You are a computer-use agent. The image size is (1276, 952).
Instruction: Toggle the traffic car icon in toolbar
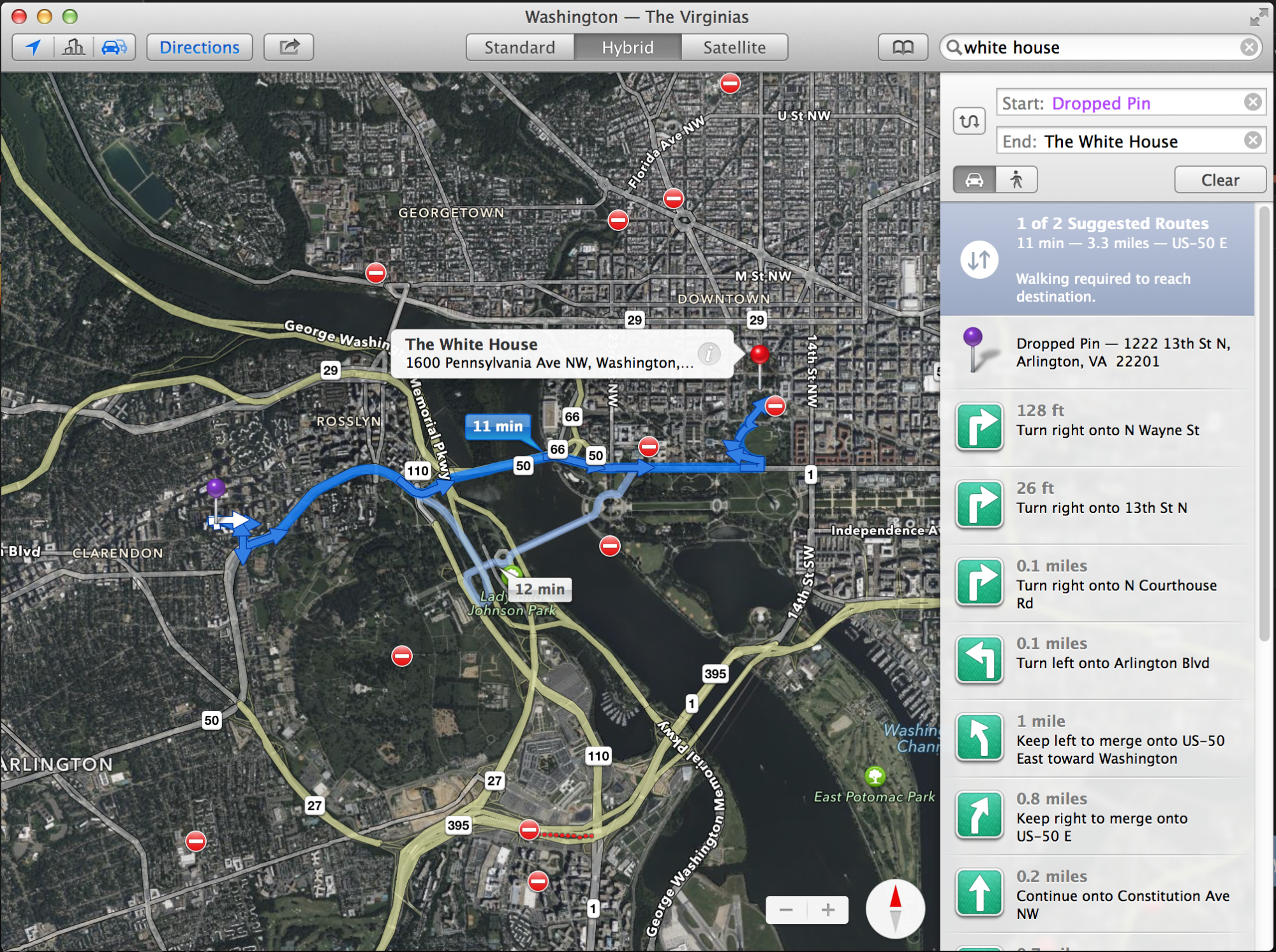115,47
